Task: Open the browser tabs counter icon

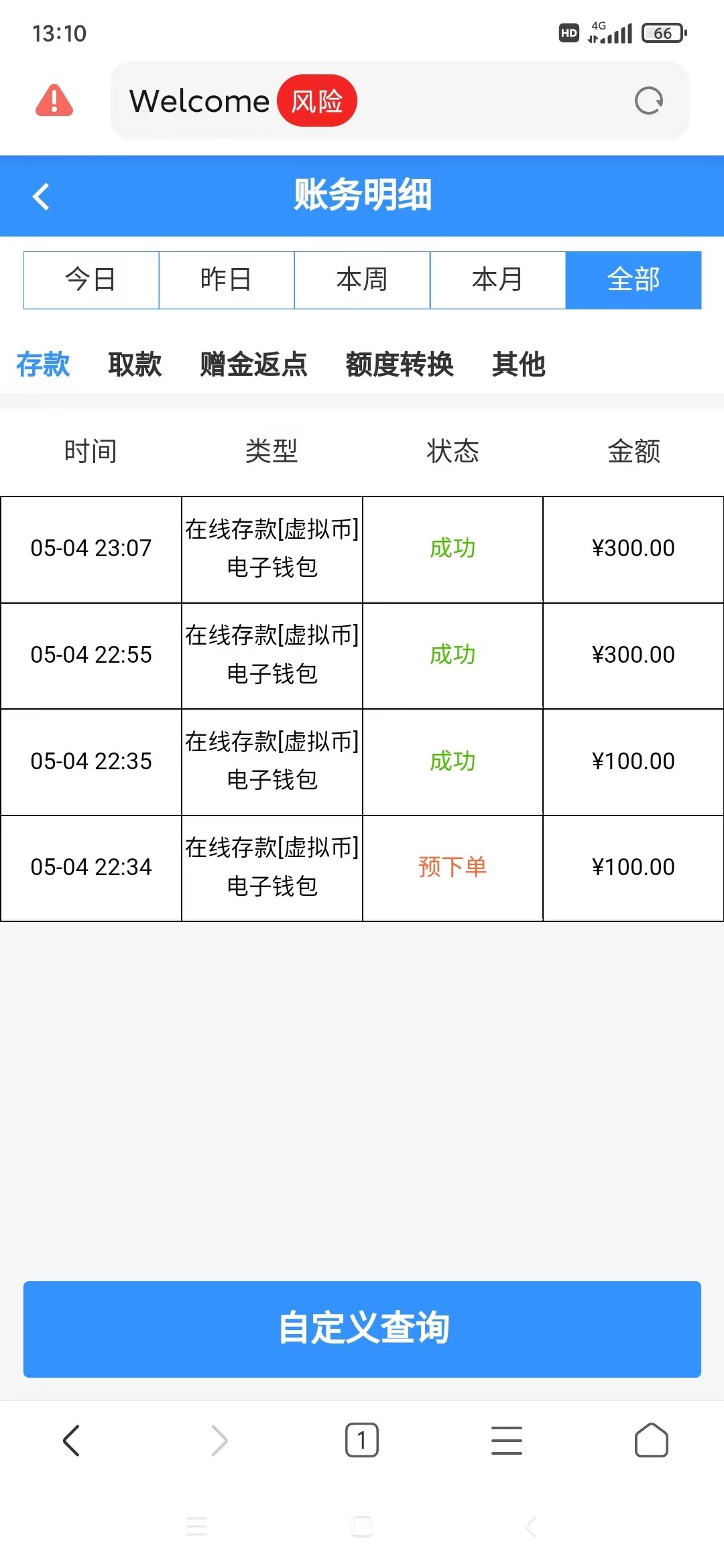Action: click(362, 1440)
